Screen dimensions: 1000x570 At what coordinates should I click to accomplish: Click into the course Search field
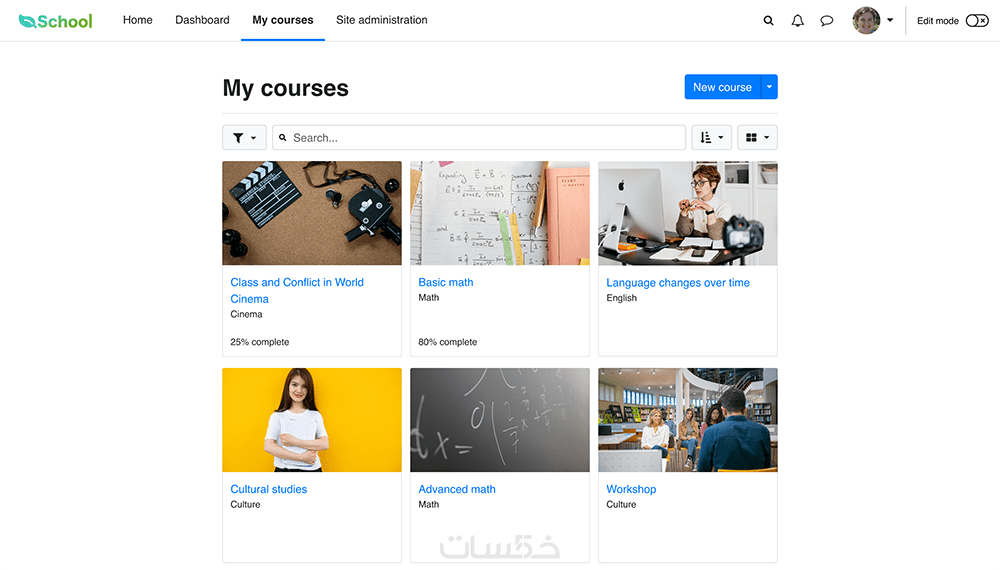pos(479,137)
